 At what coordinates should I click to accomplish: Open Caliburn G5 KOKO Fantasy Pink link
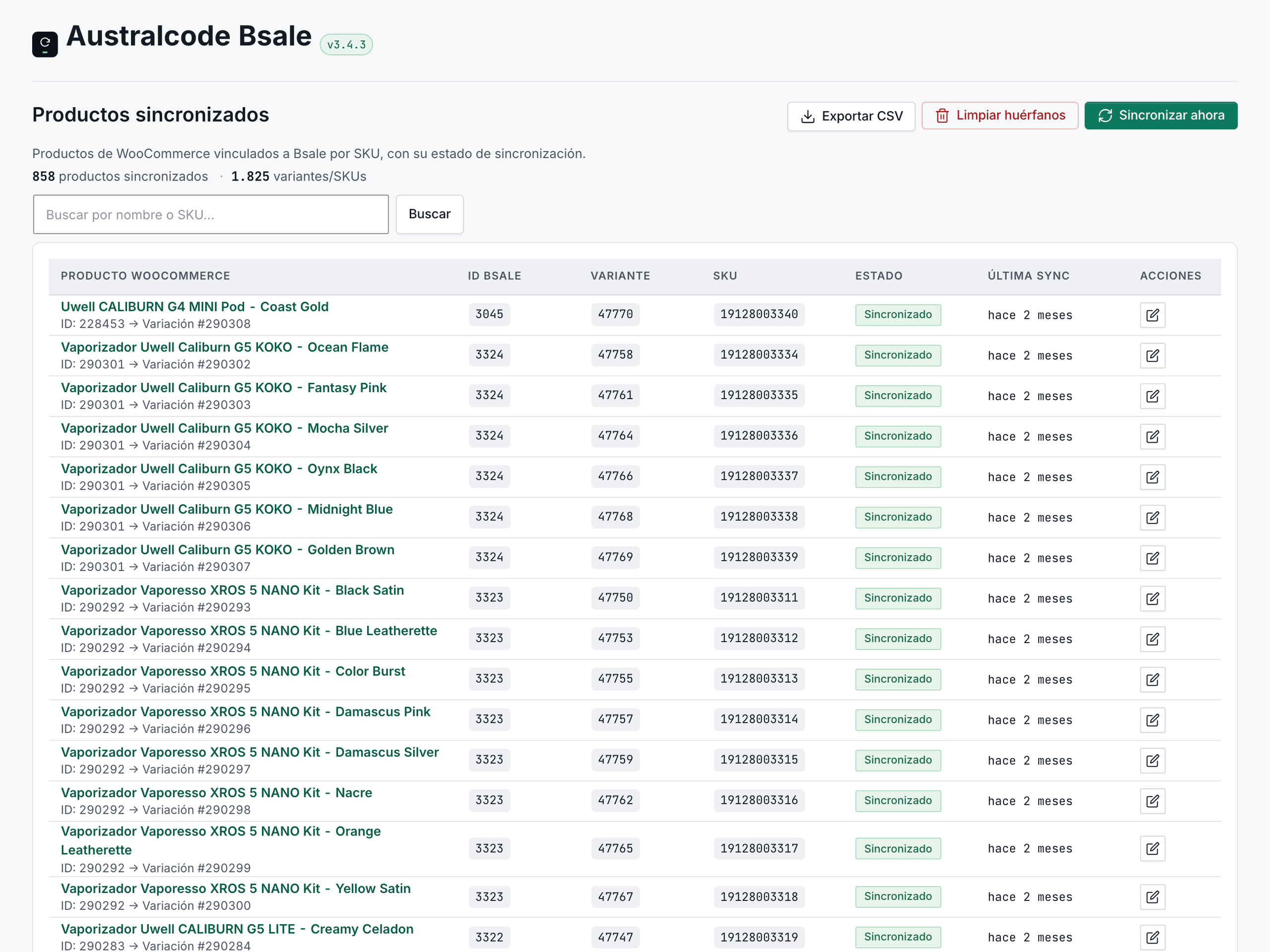[223, 387]
